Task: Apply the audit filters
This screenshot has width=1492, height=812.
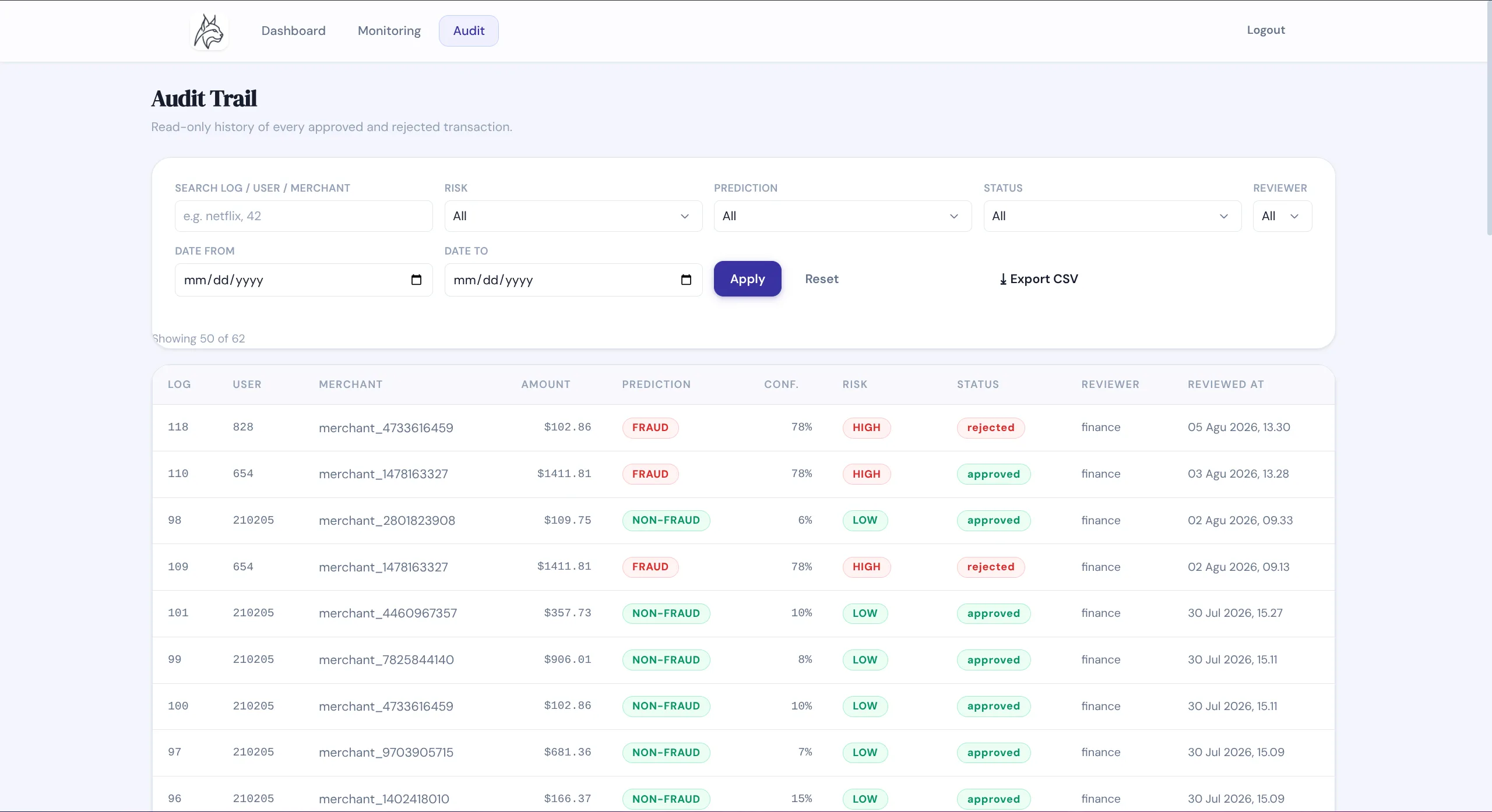Action: 747,278
